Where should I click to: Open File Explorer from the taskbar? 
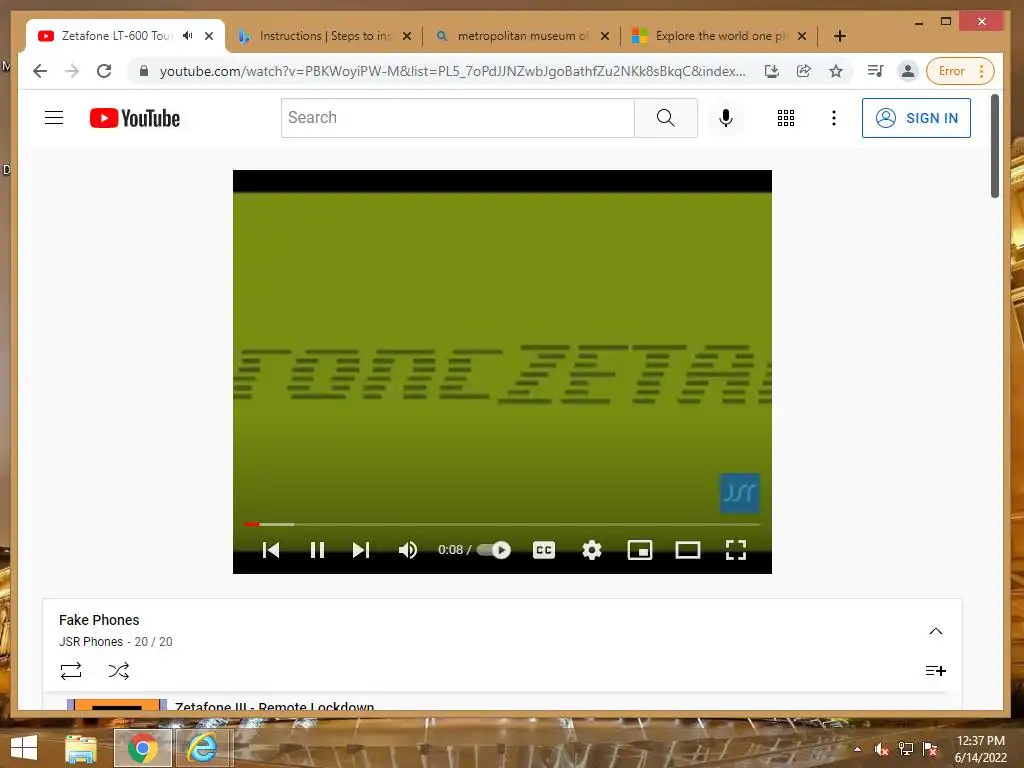pyautogui.click(x=81, y=748)
